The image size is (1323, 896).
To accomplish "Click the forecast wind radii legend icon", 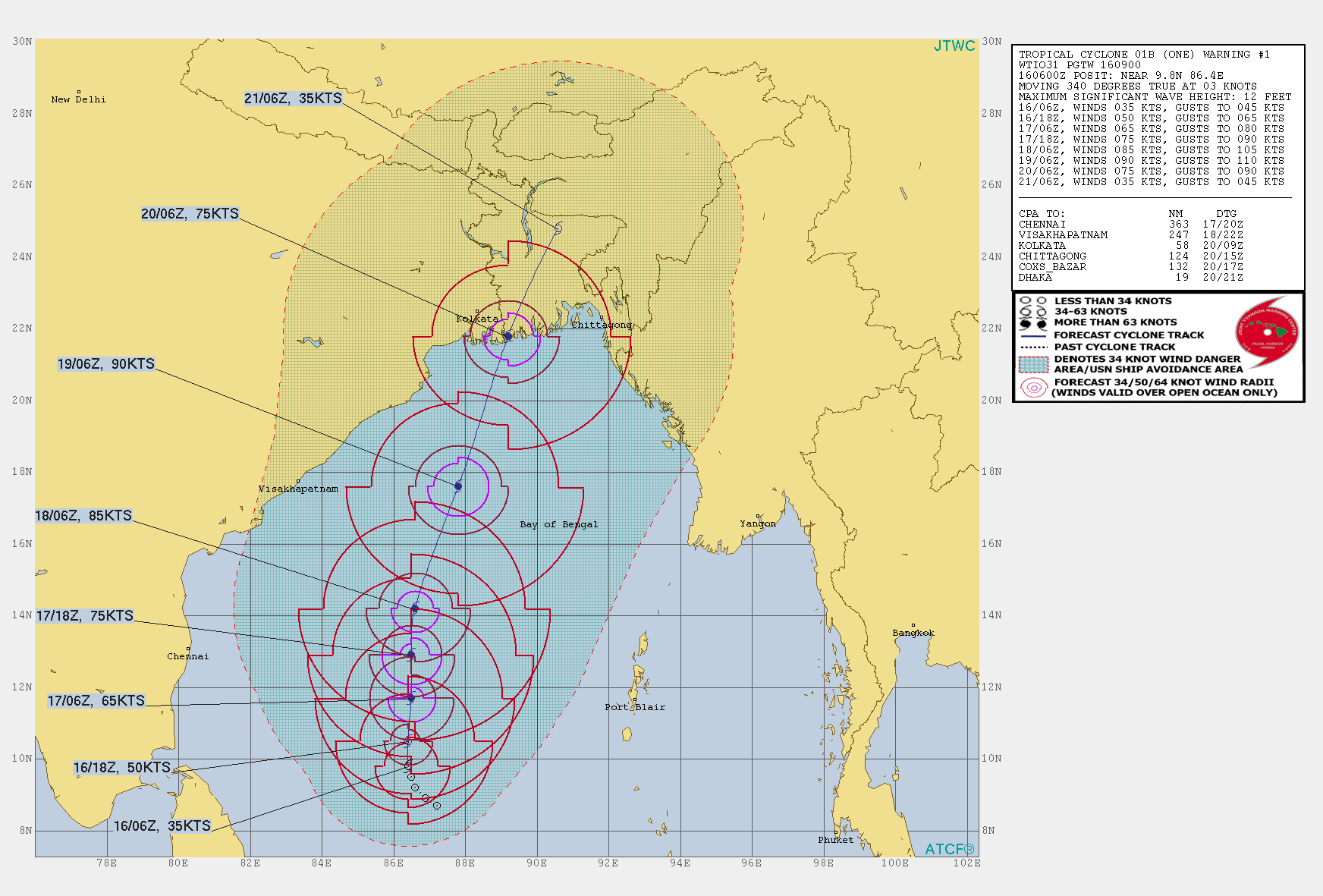I will (x=1033, y=388).
